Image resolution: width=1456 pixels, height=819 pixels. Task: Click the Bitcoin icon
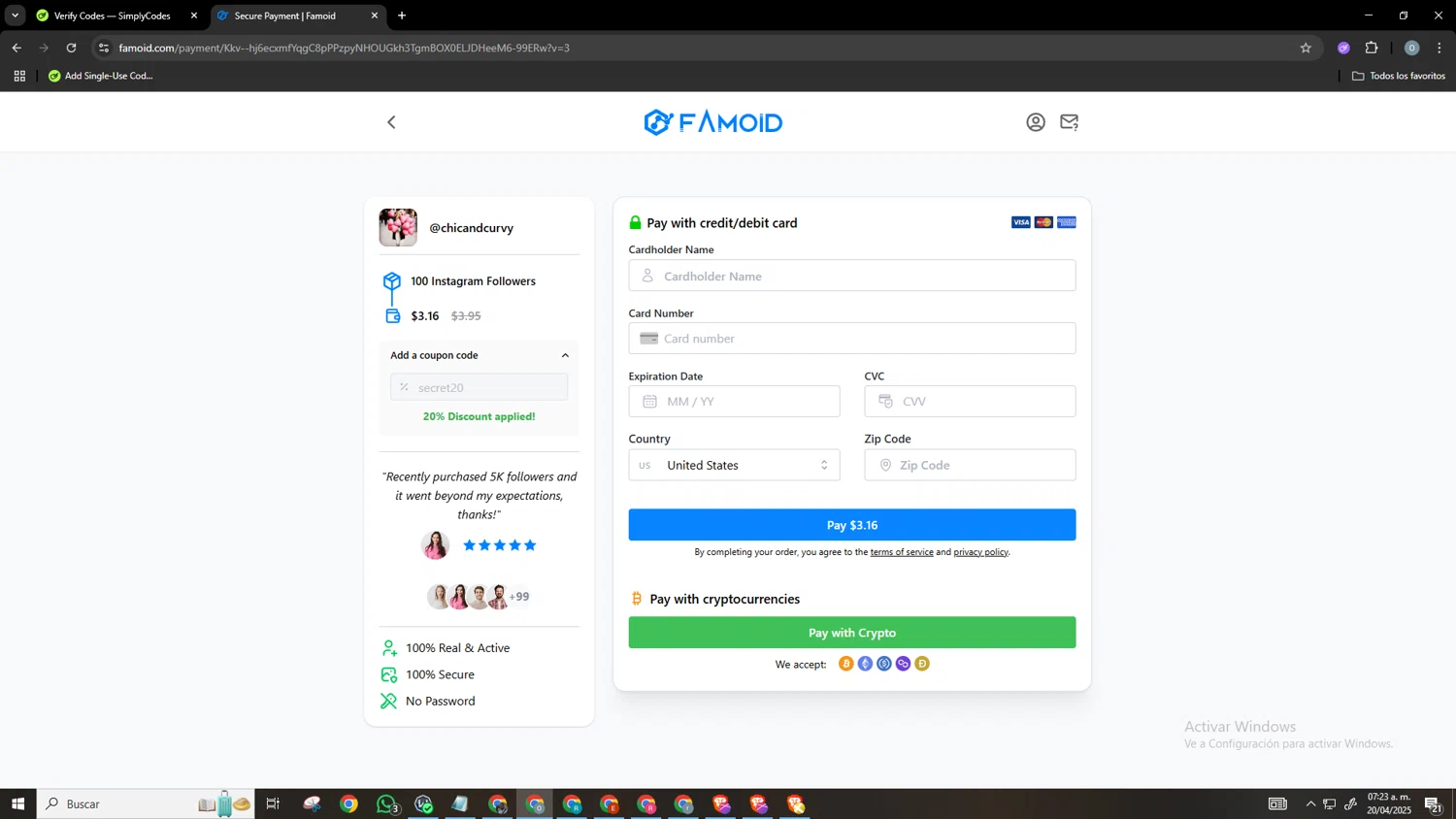coord(846,664)
